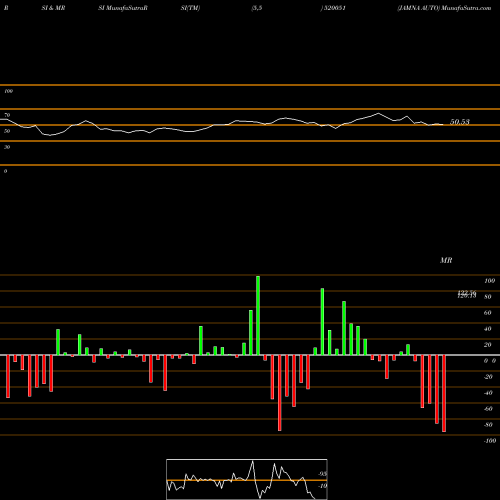
Task: Click the MR axis label 80
Action: 488,297
